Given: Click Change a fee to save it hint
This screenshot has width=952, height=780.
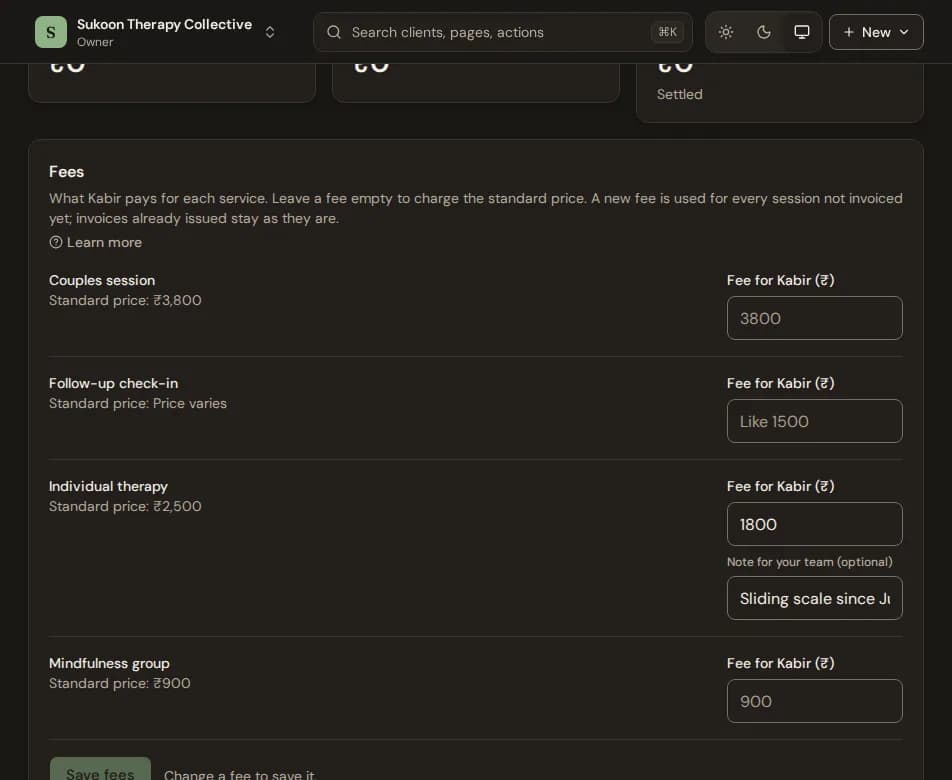Looking at the screenshot, I should point(239,775).
